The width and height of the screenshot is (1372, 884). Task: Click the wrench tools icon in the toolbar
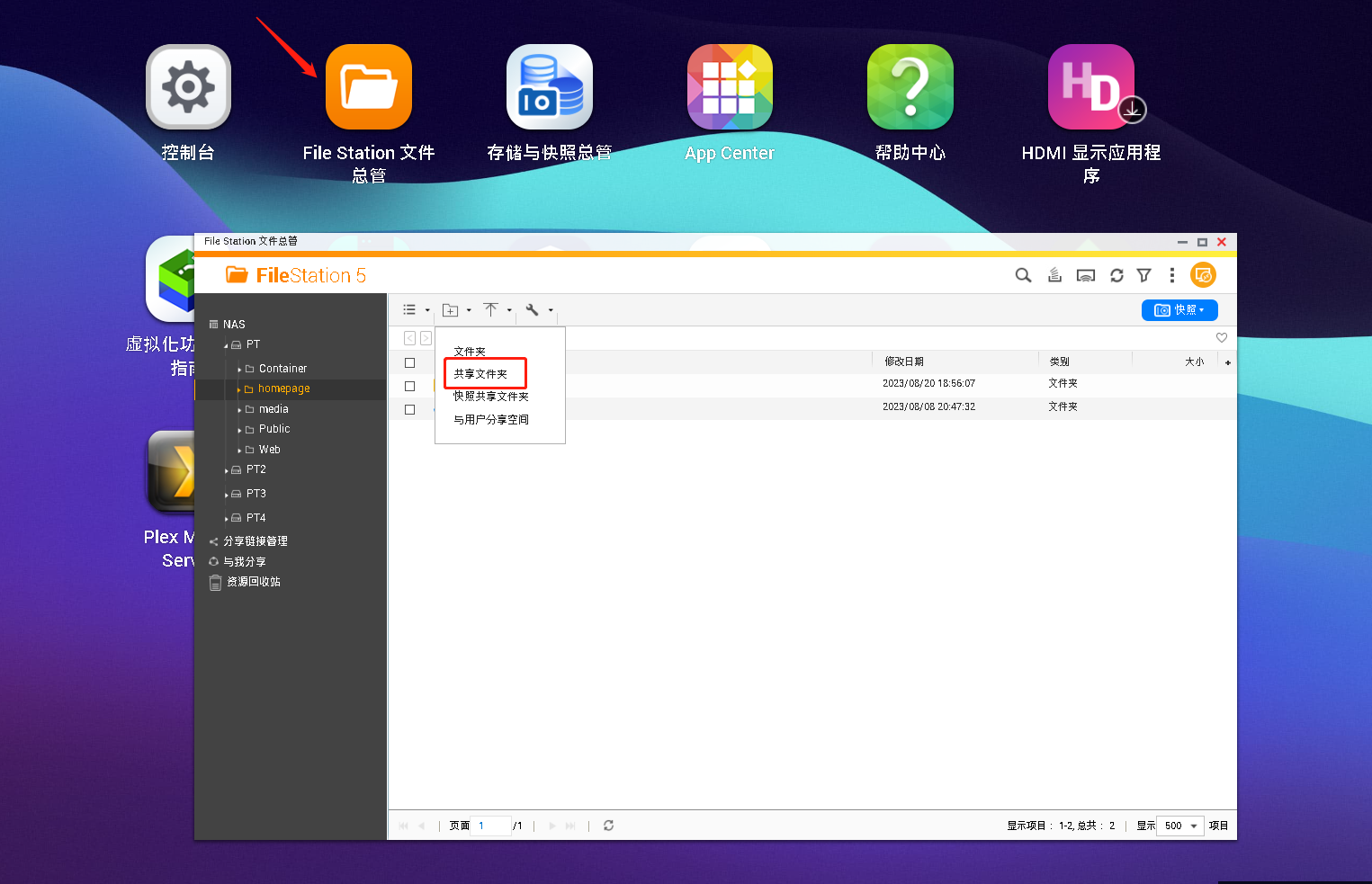(x=533, y=310)
